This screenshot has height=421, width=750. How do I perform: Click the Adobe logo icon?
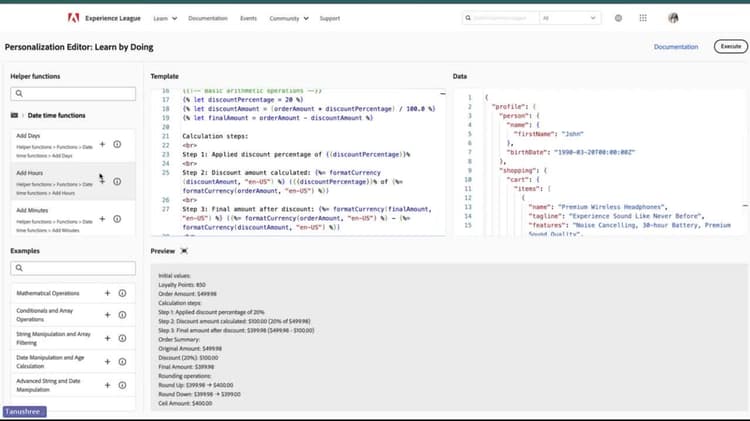tap(73, 18)
